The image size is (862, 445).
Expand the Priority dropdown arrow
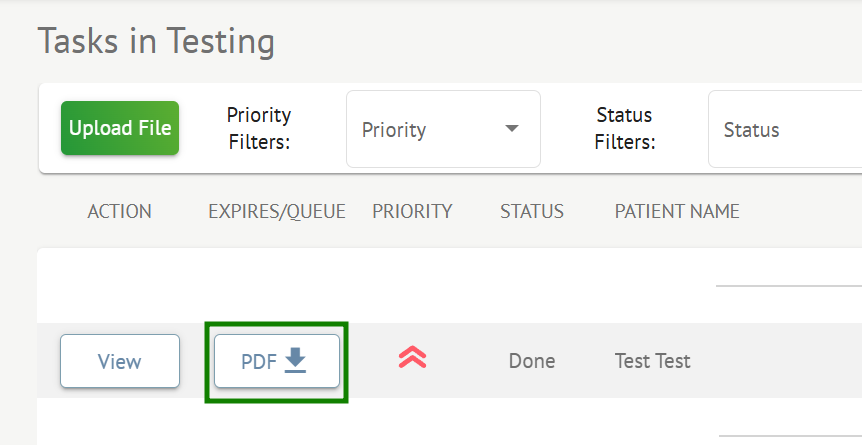[x=512, y=129]
